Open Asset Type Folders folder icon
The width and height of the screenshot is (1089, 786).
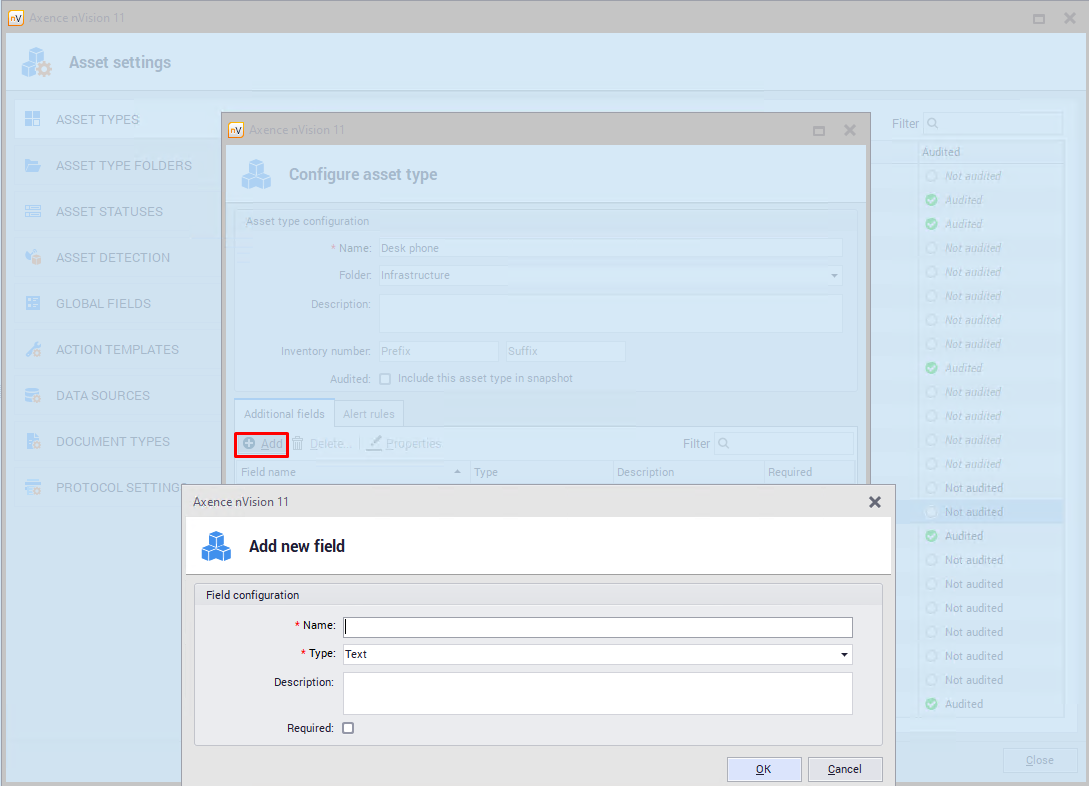point(33,165)
